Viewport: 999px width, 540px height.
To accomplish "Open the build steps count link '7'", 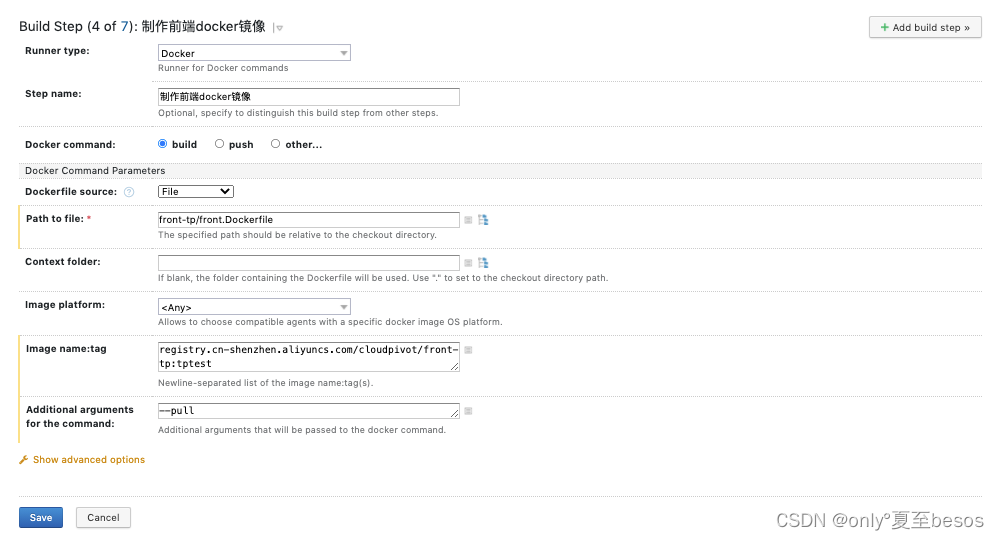I will (x=124, y=27).
